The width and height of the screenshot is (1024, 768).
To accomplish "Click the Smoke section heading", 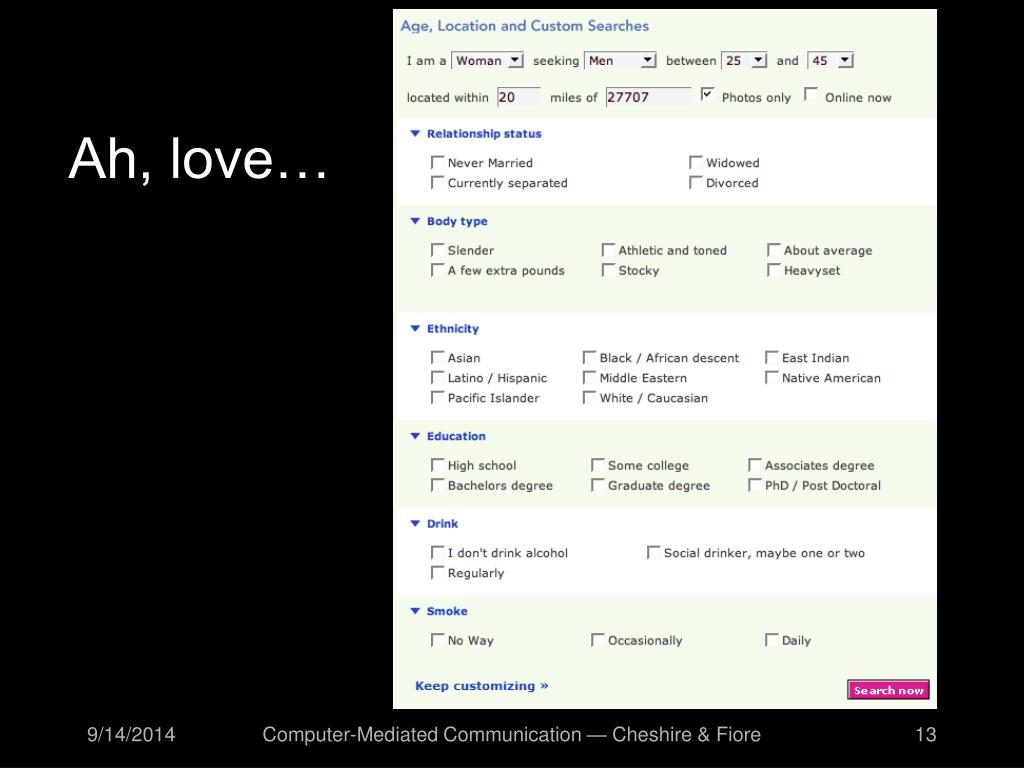I will [x=447, y=611].
